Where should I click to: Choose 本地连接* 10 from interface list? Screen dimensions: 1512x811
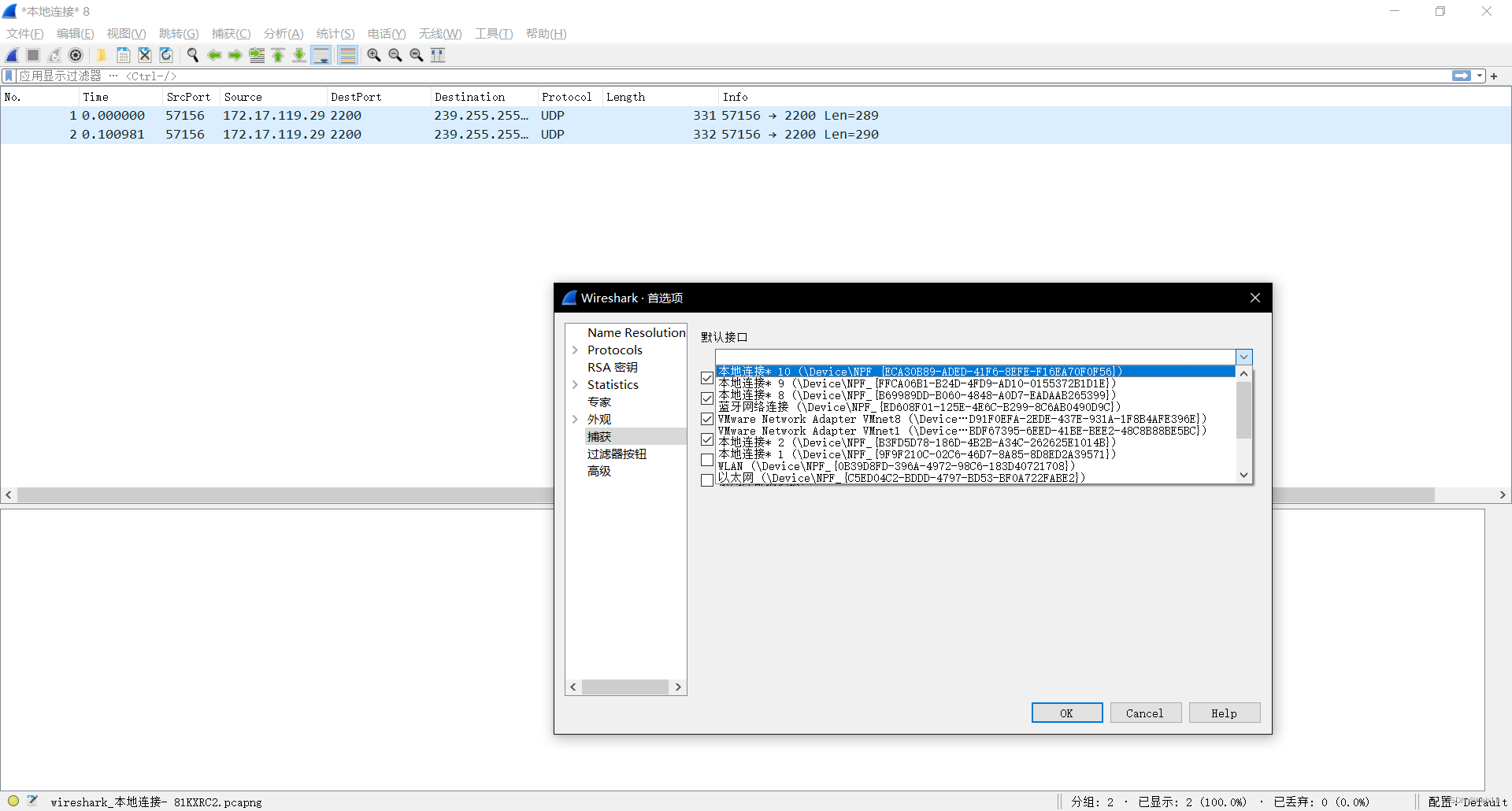(975, 372)
